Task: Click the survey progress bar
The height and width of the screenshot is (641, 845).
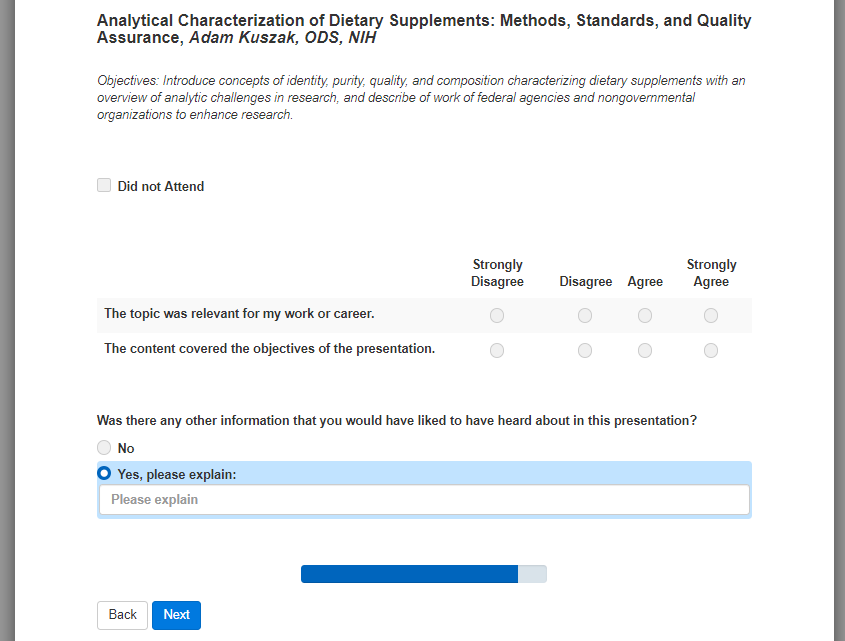Action: pyautogui.click(x=423, y=574)
